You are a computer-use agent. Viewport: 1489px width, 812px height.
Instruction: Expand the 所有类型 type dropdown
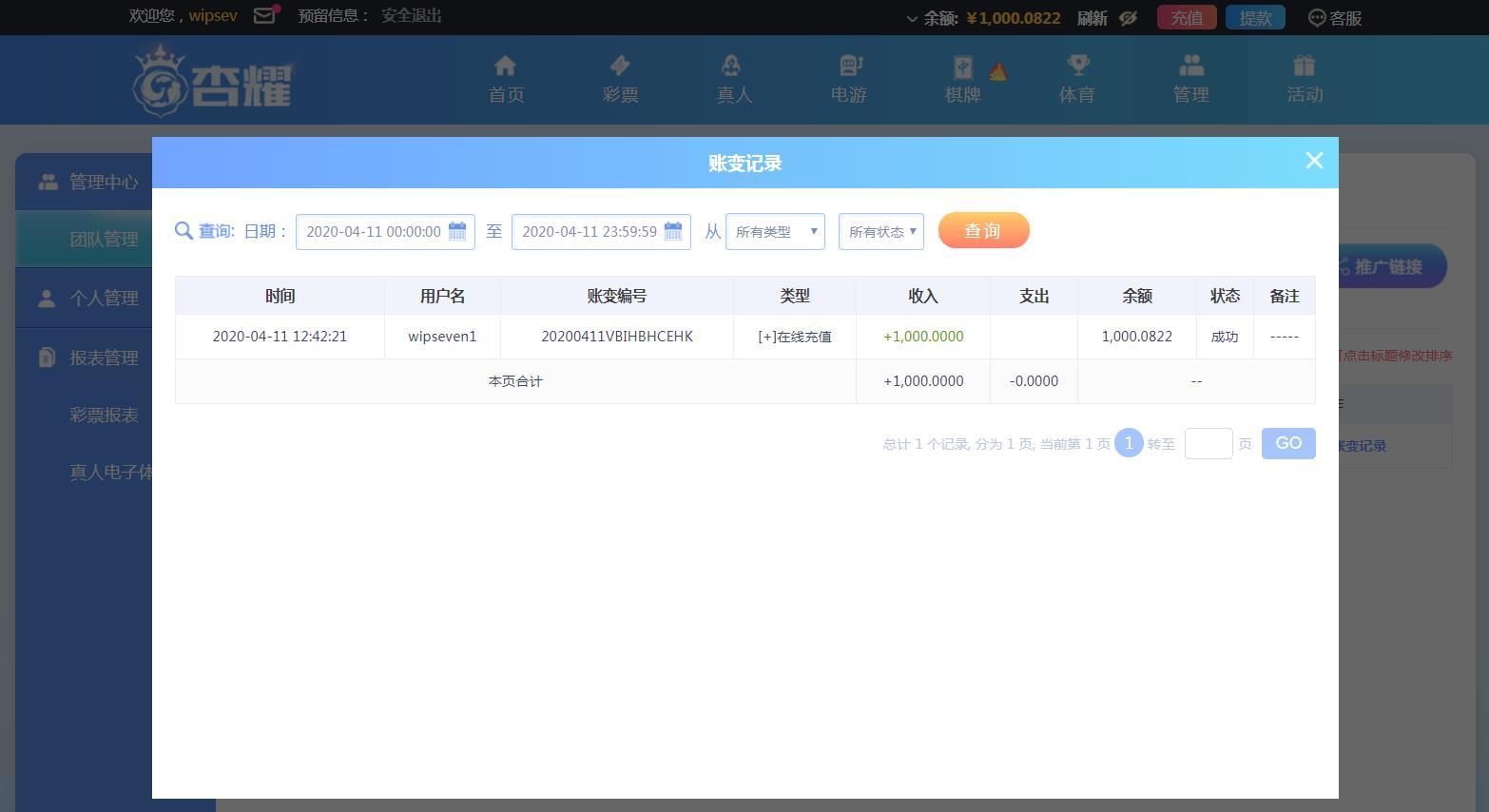[x=775, y=232]
